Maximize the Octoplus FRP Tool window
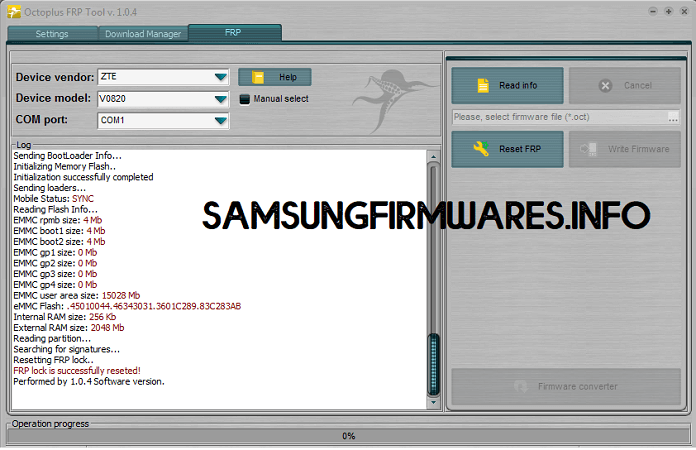Viewport: 696px width, 450px height. pos(668,12)
